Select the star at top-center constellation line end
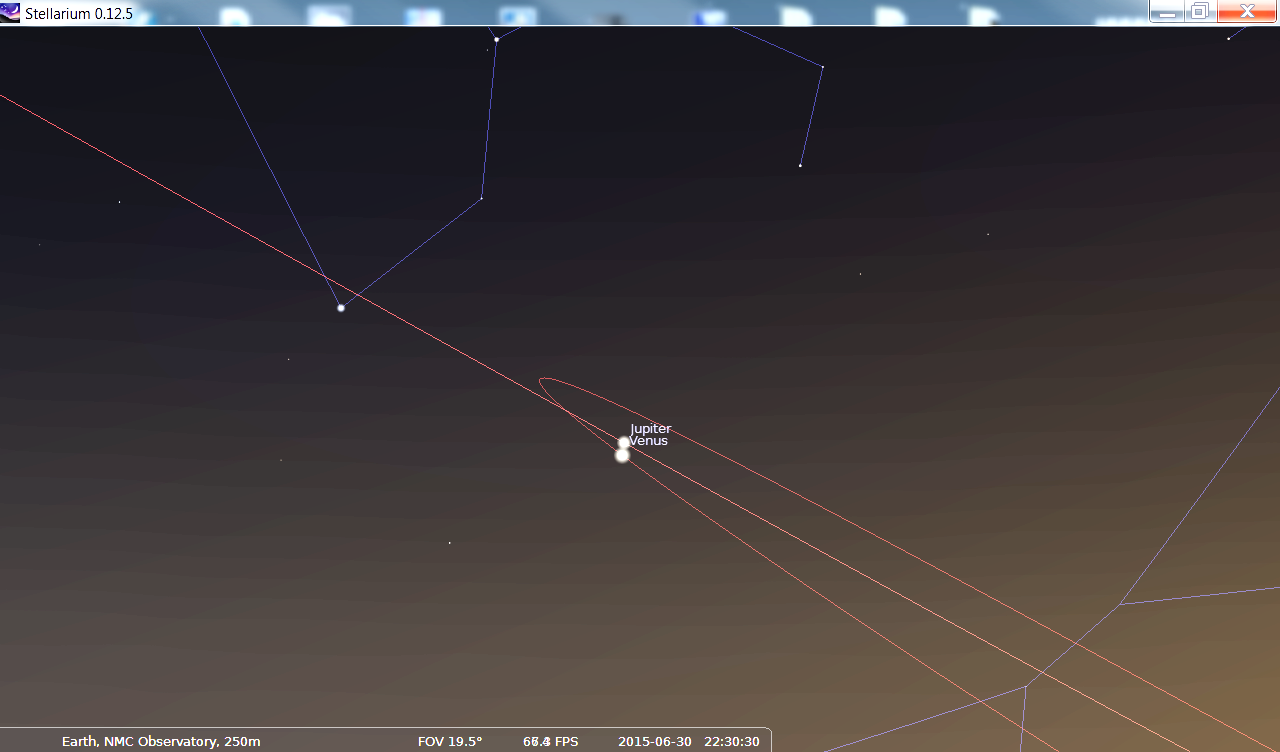The height and width of the screenshot is (752, 1280). (496, 40)
